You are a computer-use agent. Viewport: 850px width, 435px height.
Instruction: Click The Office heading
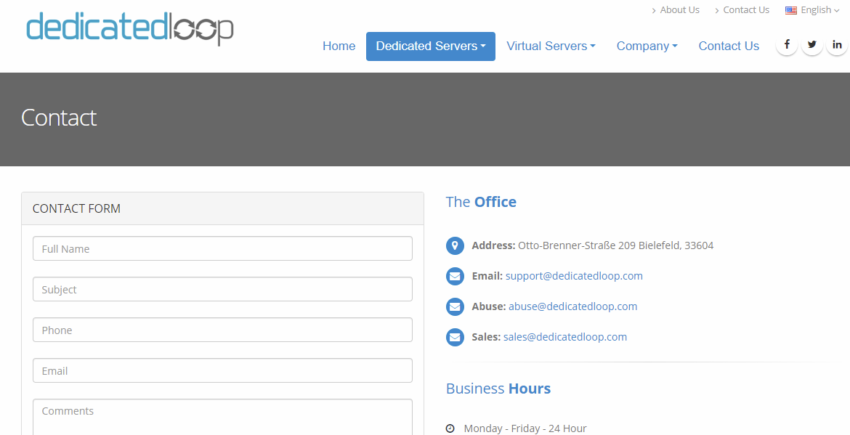(481, 202)
